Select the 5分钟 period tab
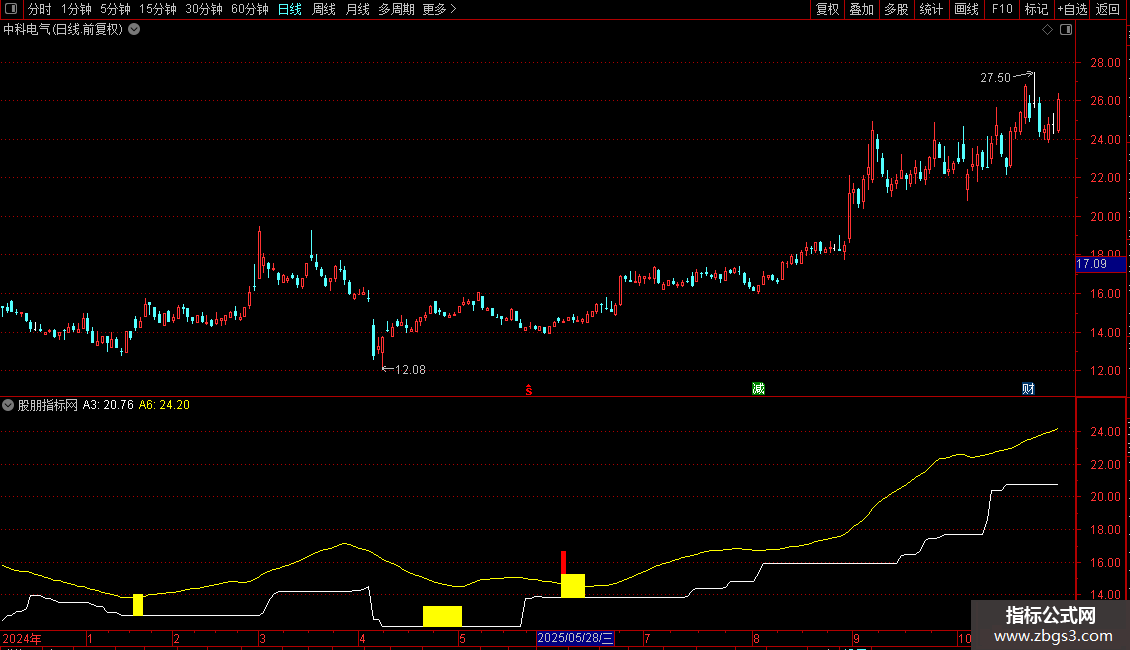Viewport: 1130px width, 650px height. [x=115, y=9]
